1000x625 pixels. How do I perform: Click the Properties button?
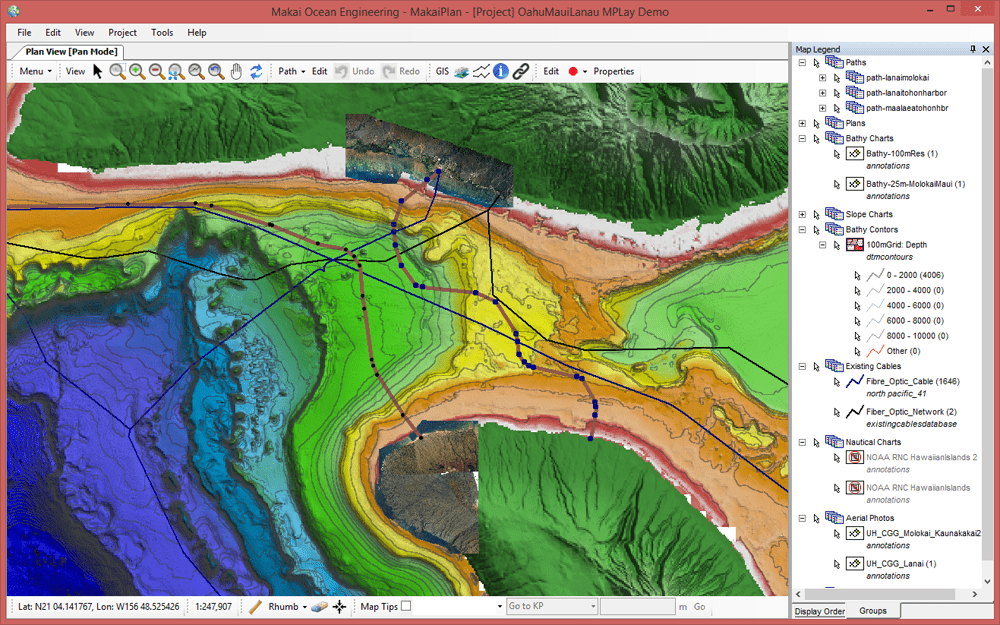[x=613, y=71]
